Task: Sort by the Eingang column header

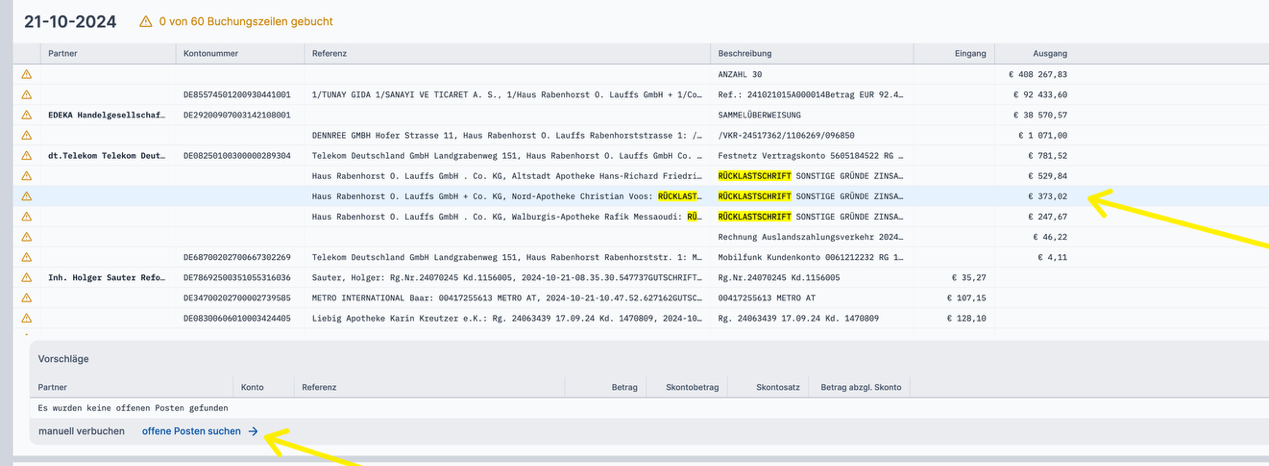Action: coord(969,53)
